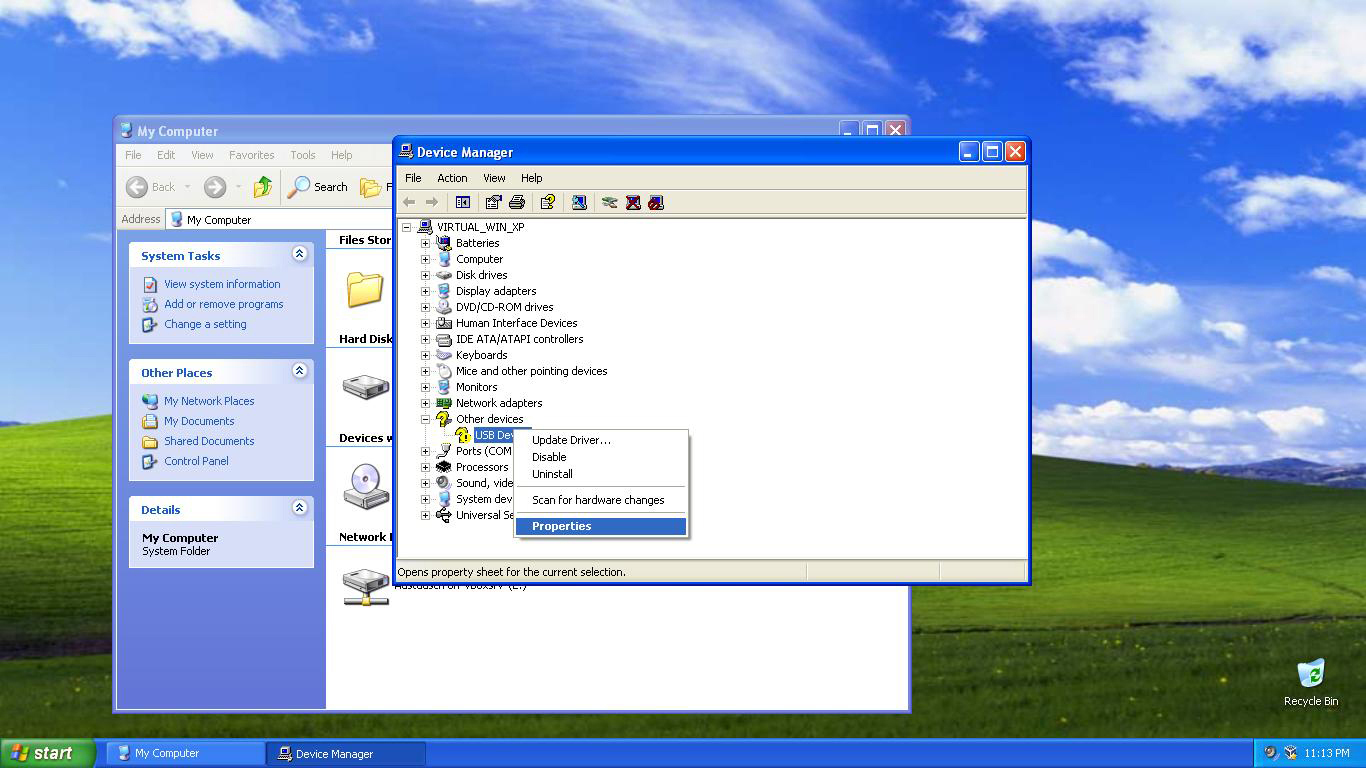Image resolution: width=1366 pixels, height=768 pixels.
Task: Click the Disk drives category icon
Action: pos(444,275)
